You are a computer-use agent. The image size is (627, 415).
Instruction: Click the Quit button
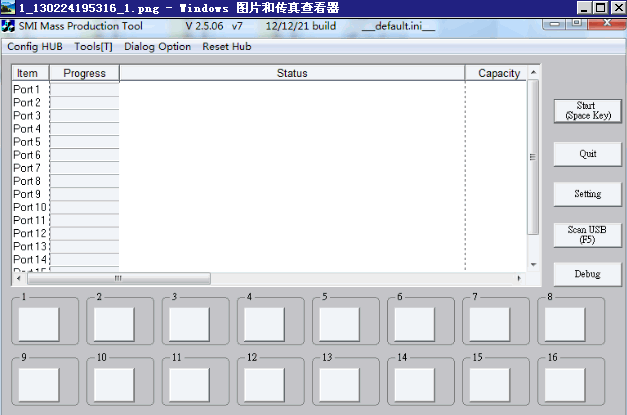587,154
